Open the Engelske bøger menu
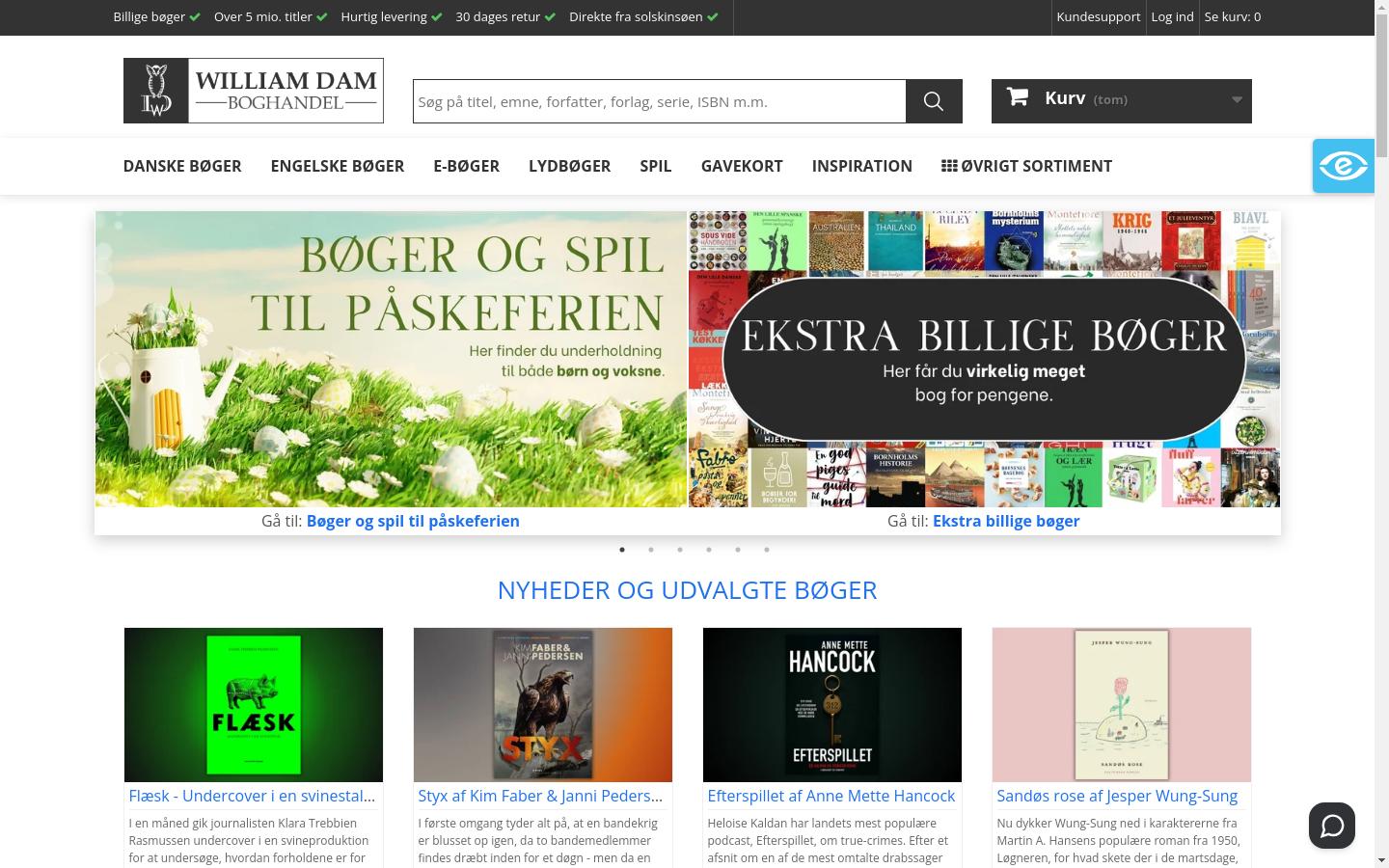This screenshot has width=1389, height=868. 338,166
